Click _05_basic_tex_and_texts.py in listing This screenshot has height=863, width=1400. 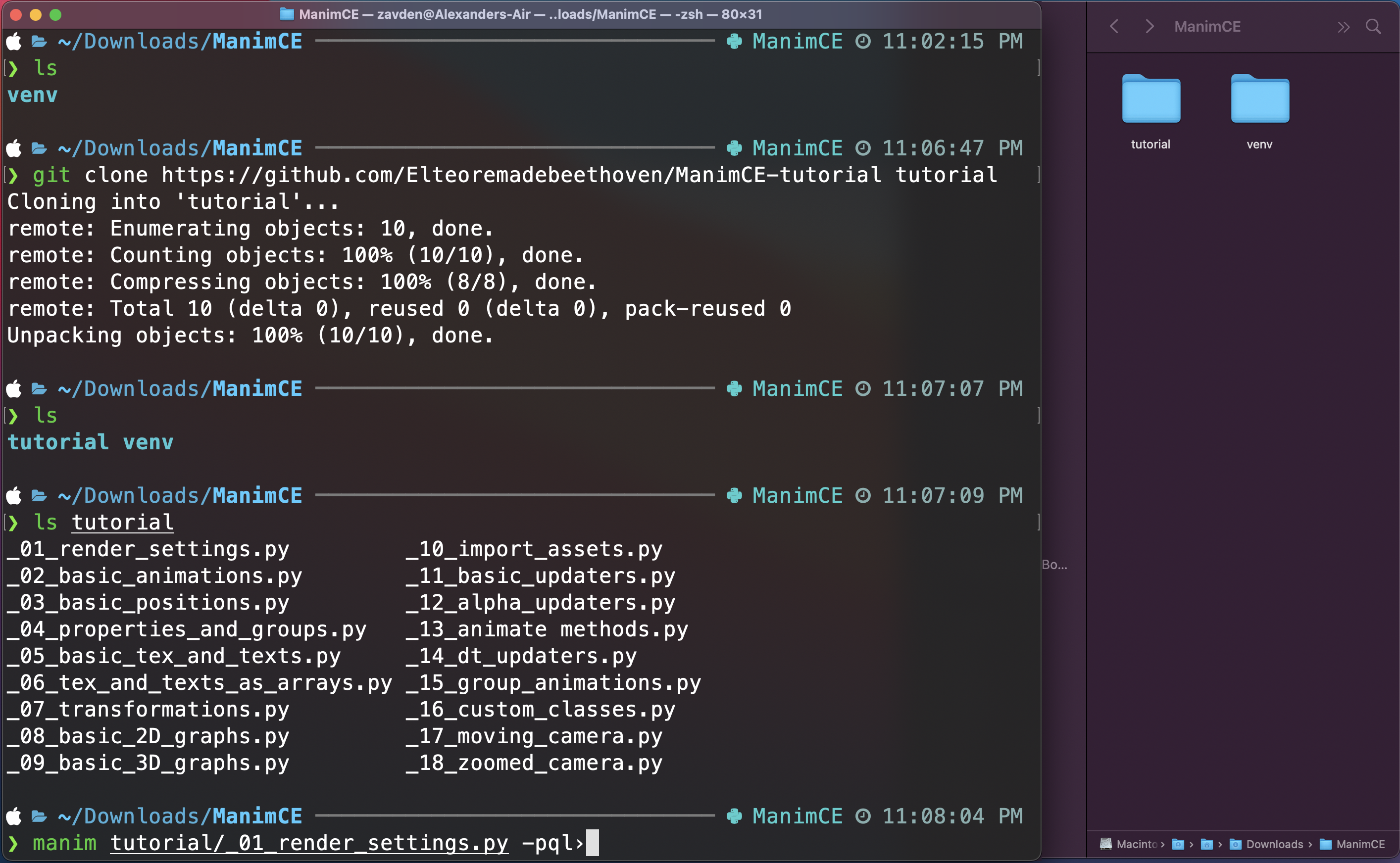[174, 656]
